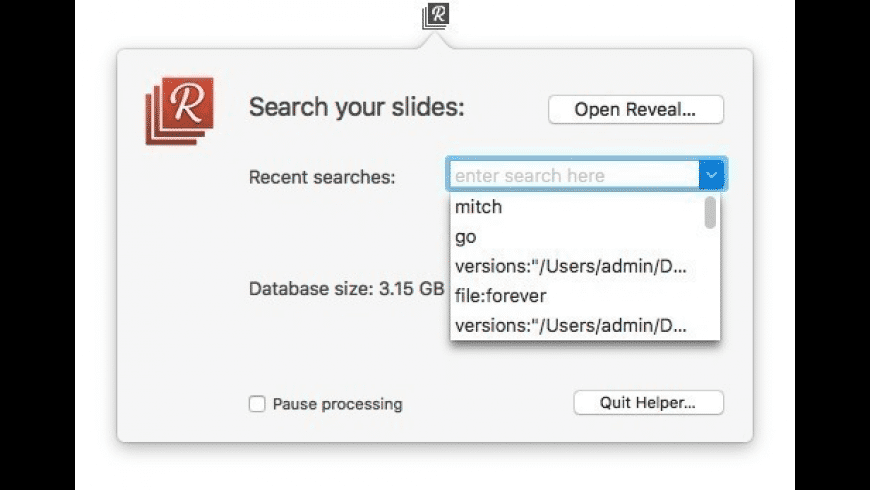Click the recent searches list scrollbar thumb
Image resolution: width=870 pixels, height=490 pixels.
pyautogui.click(x=710, y=212)
